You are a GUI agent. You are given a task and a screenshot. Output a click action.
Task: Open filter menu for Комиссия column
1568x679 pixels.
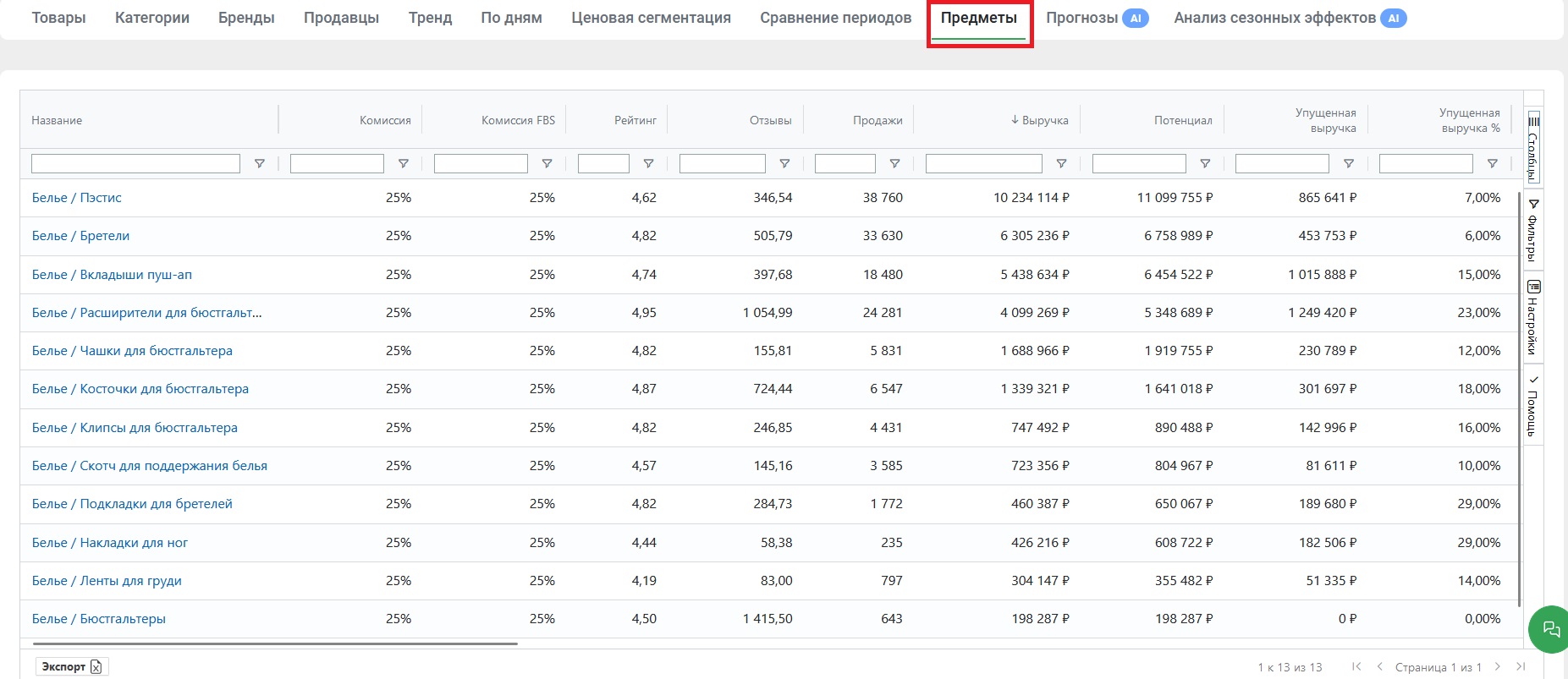404,164
